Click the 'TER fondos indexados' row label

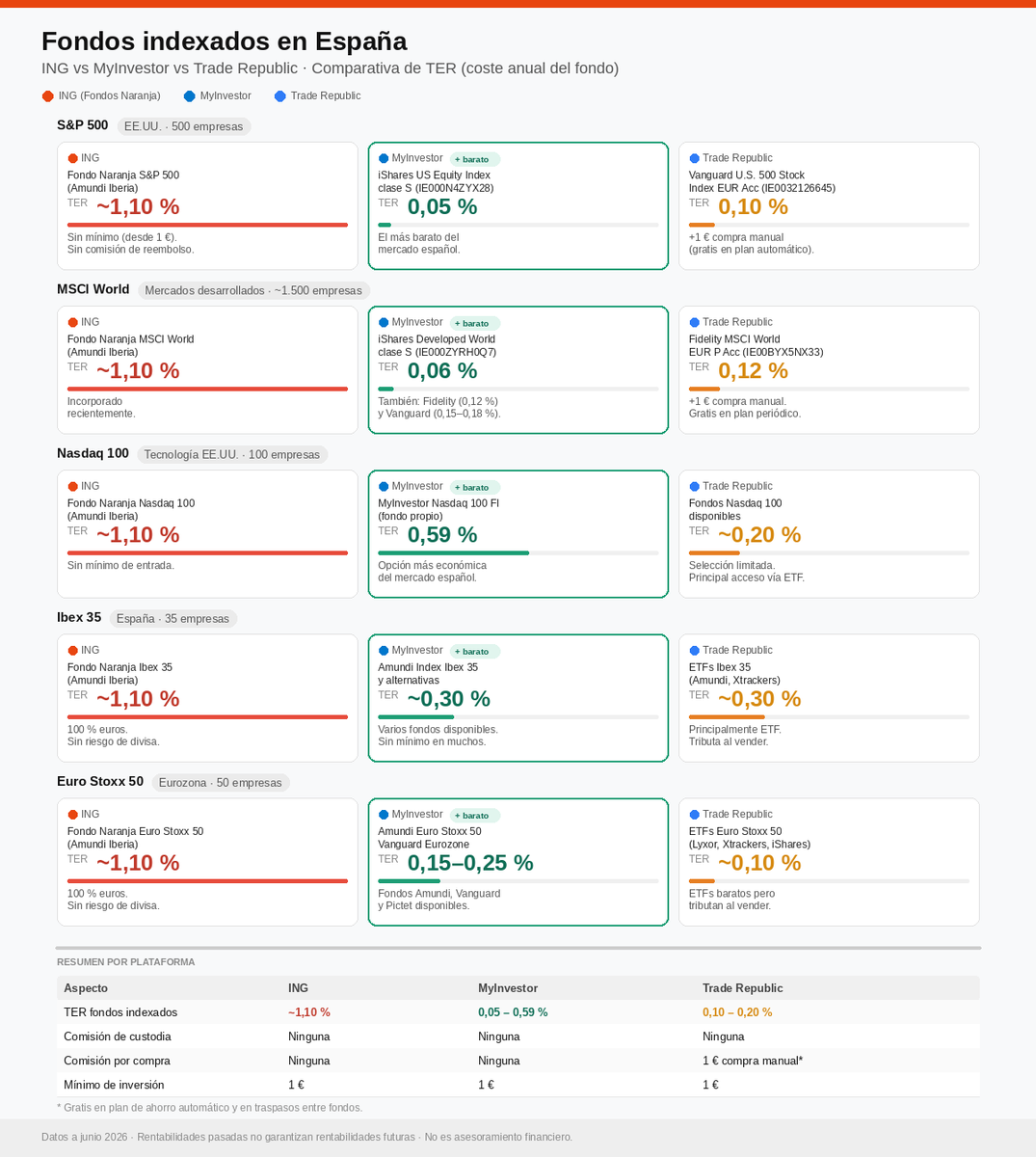[120, 1012]
